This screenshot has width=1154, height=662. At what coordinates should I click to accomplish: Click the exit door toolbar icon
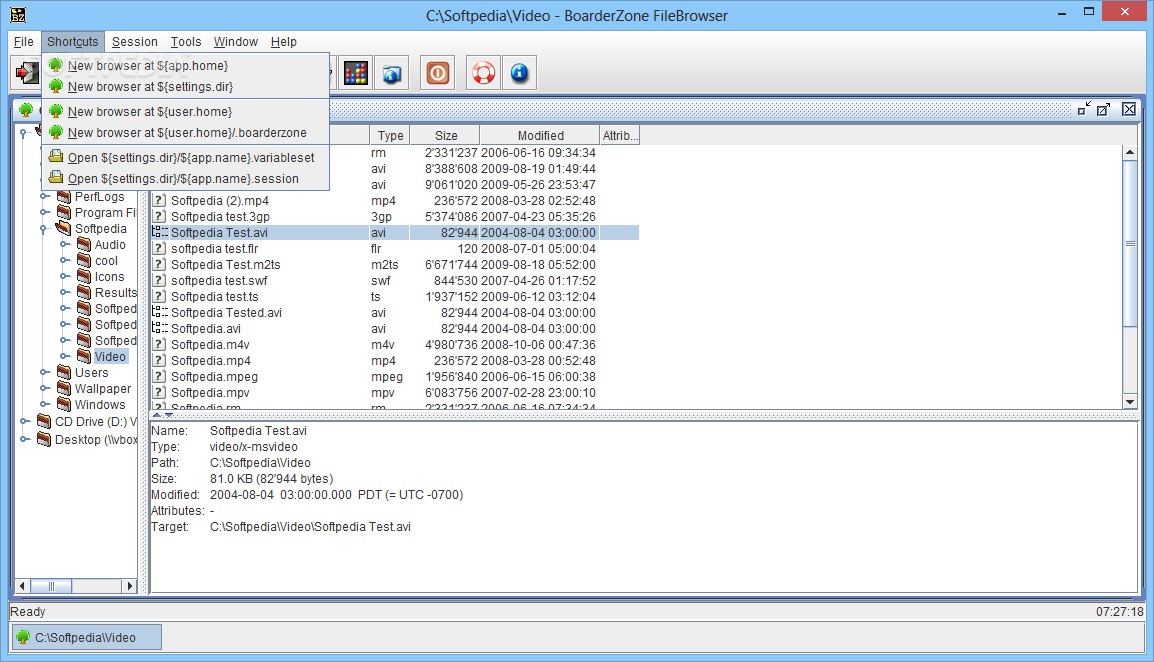[x=26, y=73]
